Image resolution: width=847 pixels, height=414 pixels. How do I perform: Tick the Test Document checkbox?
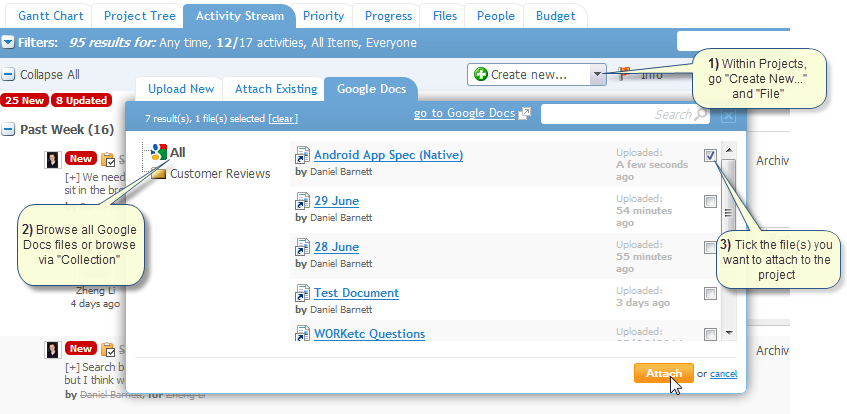click(710, 294)
